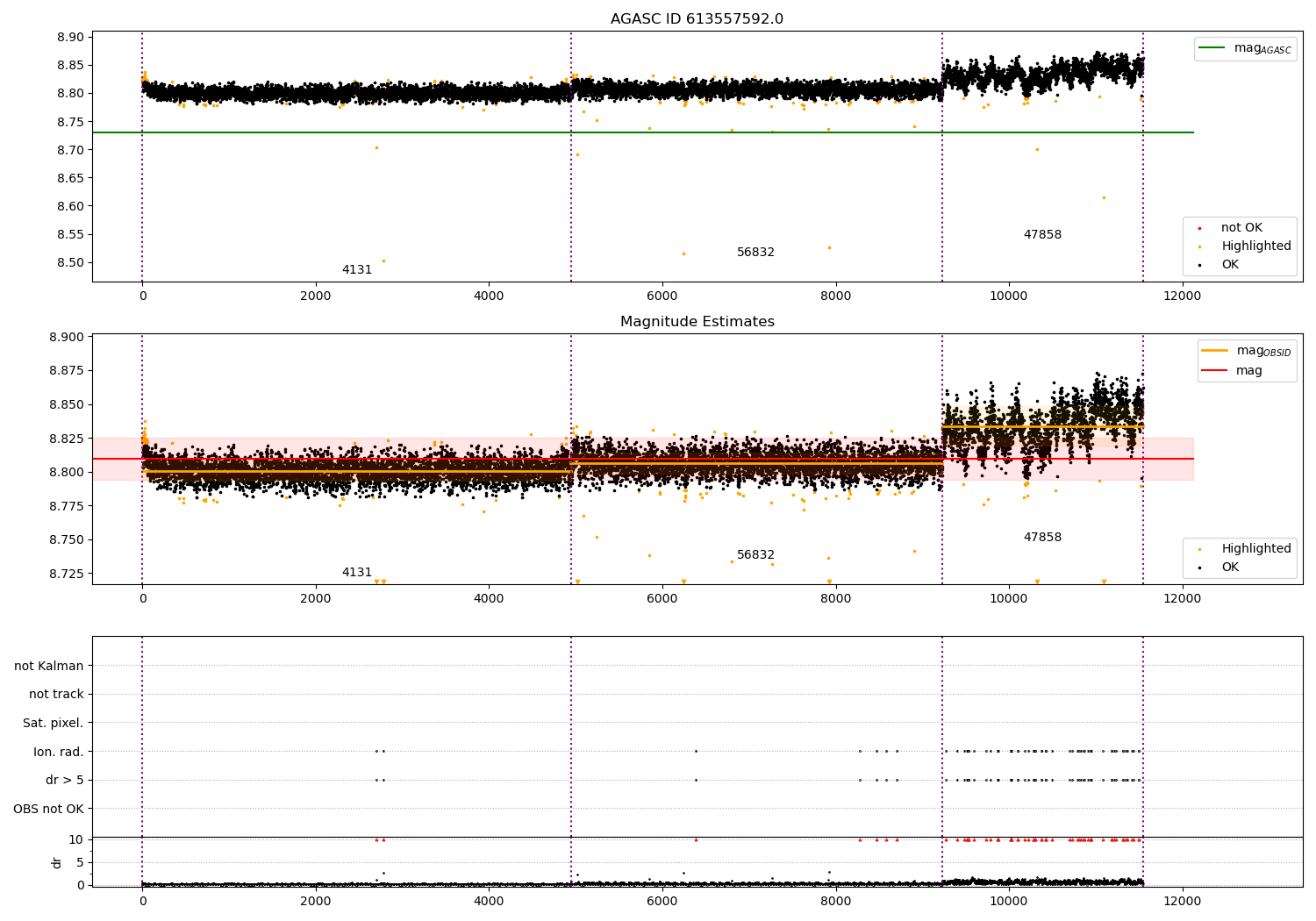The height and width of the screenshot is (921, 1316).
Task: Click the 8.90 y-axis tick label
Action: [x=70, y=38]
